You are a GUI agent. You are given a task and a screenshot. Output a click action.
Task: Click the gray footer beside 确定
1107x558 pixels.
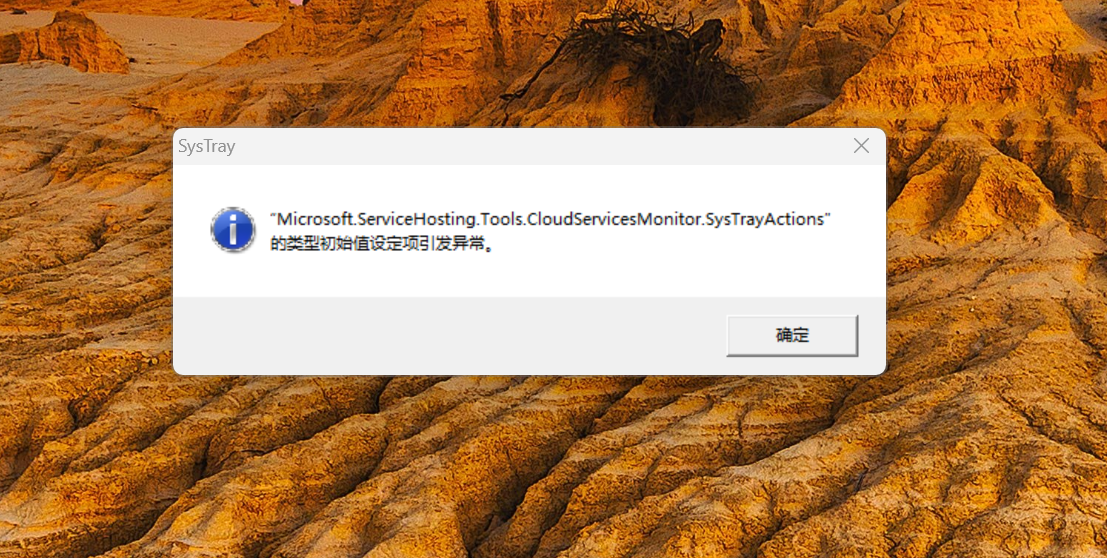(445, 336)
